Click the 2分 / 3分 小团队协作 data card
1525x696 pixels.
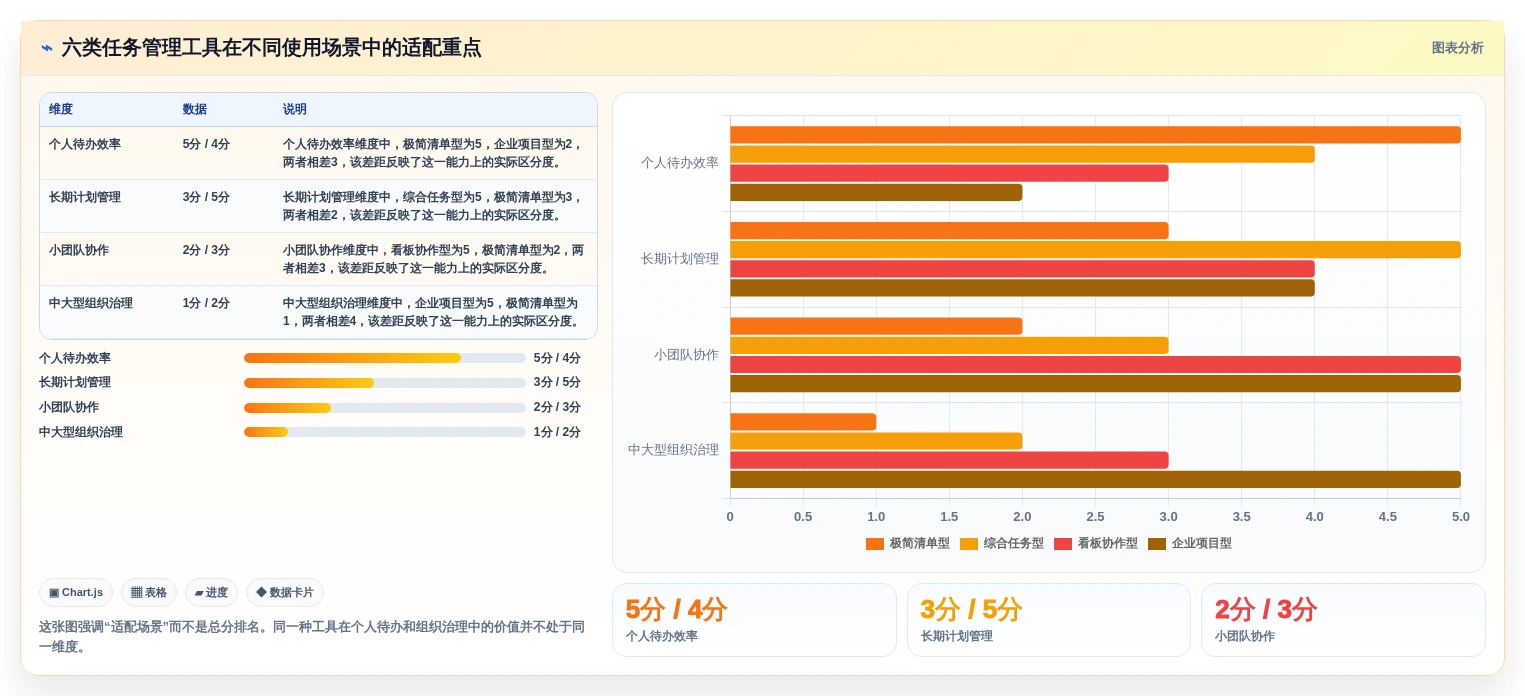click(1343, 620)
